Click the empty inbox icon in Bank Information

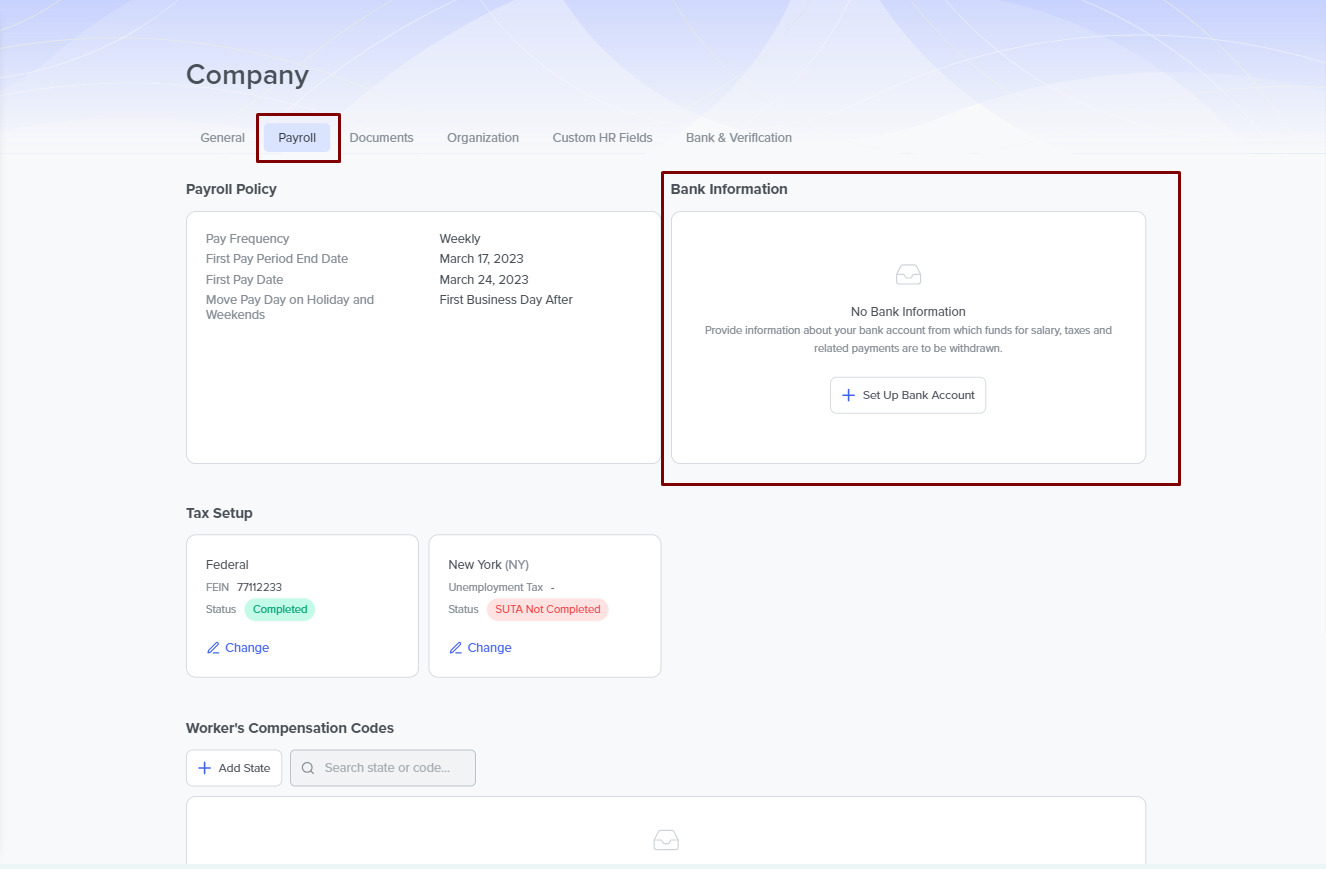tap(908, 274)
